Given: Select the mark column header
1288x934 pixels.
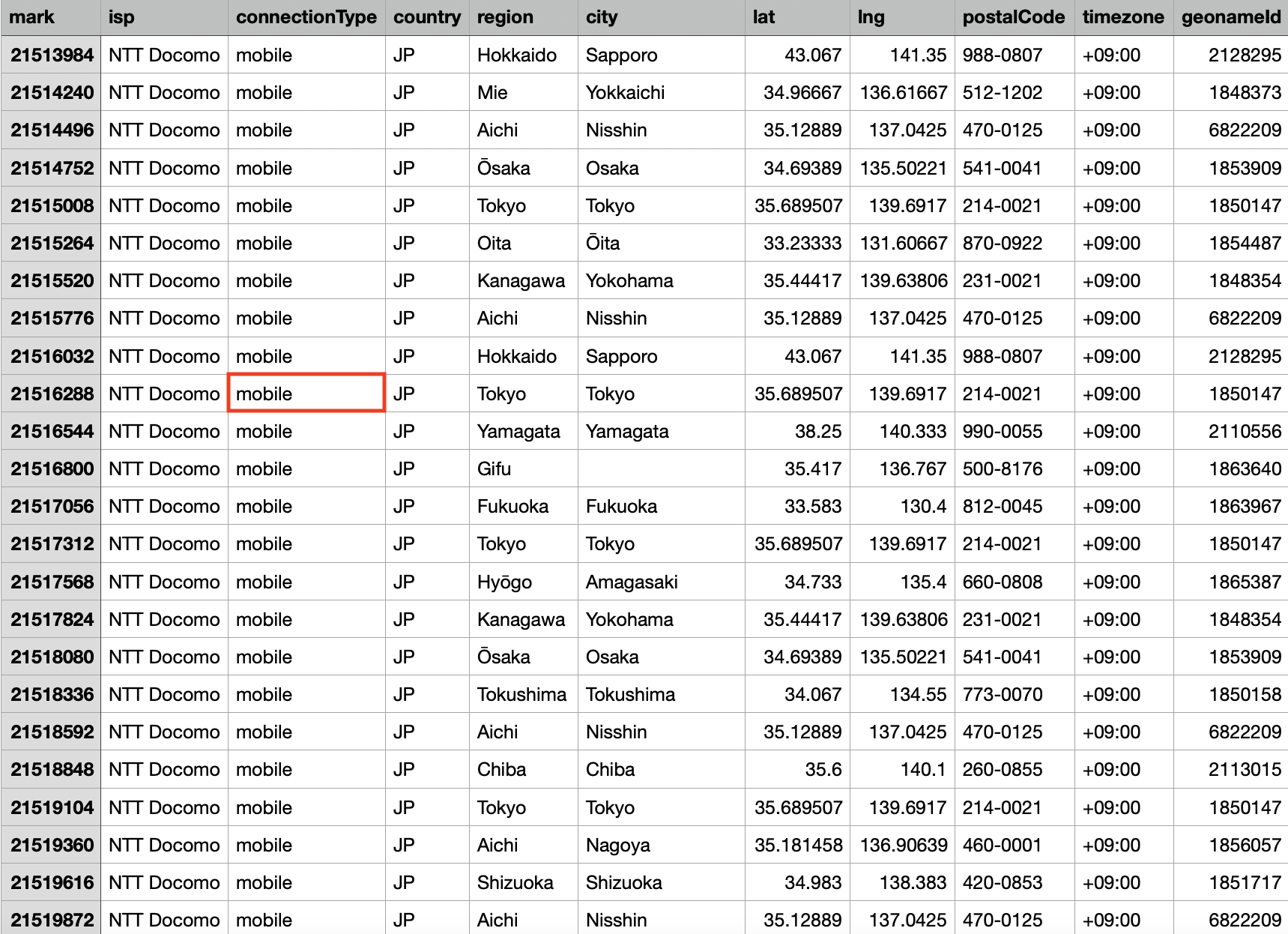Looking at the screenshot, I should point(51,17).
